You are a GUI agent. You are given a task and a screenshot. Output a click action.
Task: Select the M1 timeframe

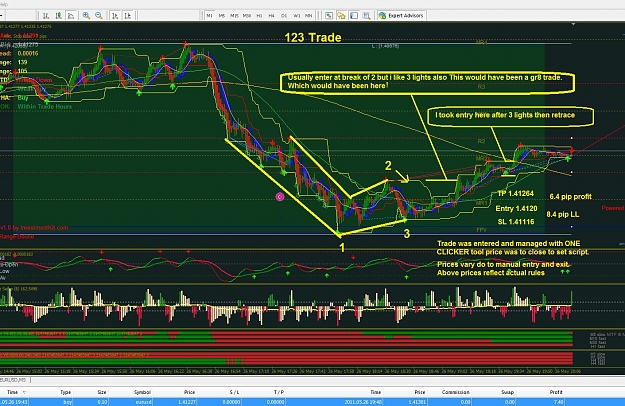tap(209, 16)
